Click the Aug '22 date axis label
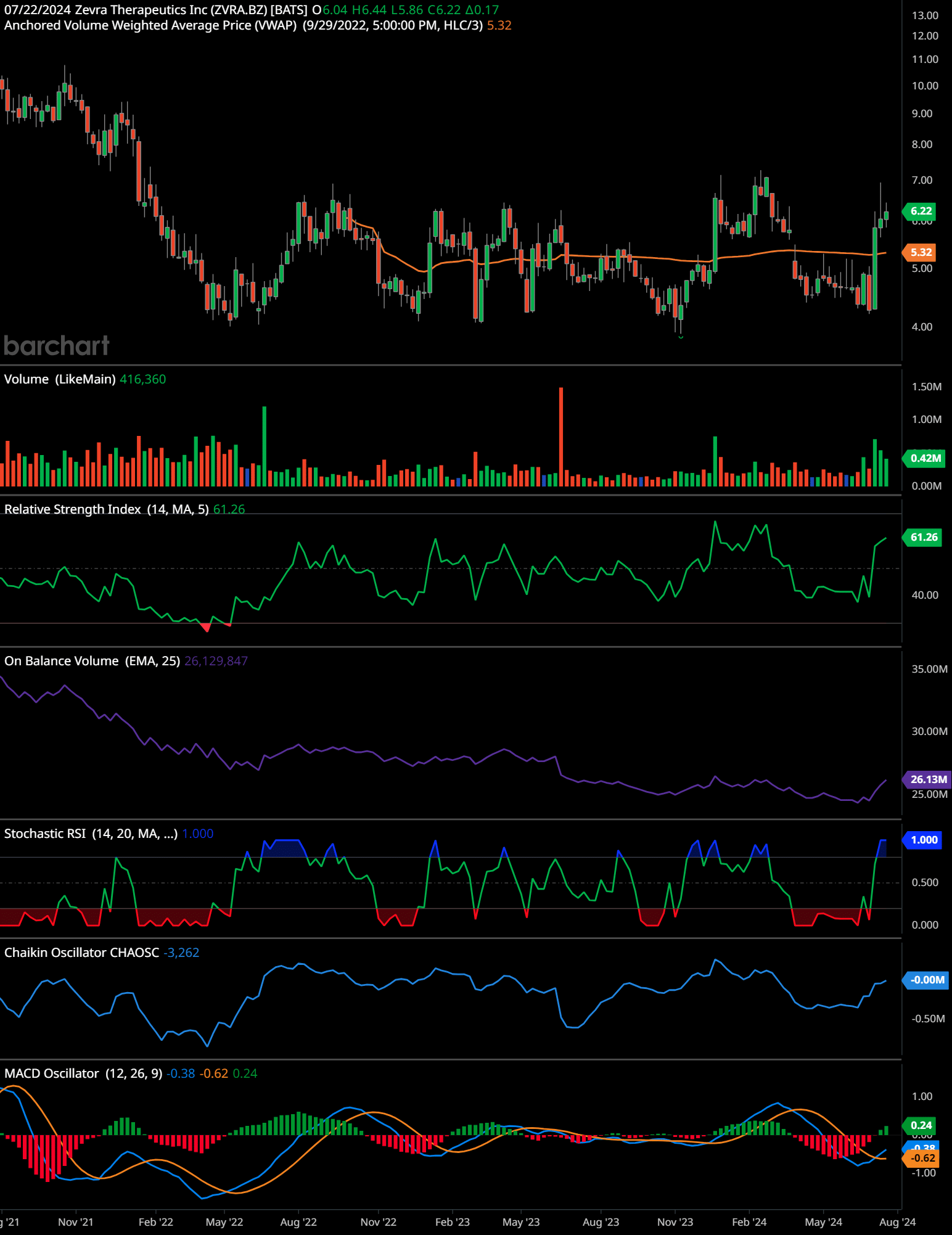Screen dimensions: 952x1235 point(298,1222)
